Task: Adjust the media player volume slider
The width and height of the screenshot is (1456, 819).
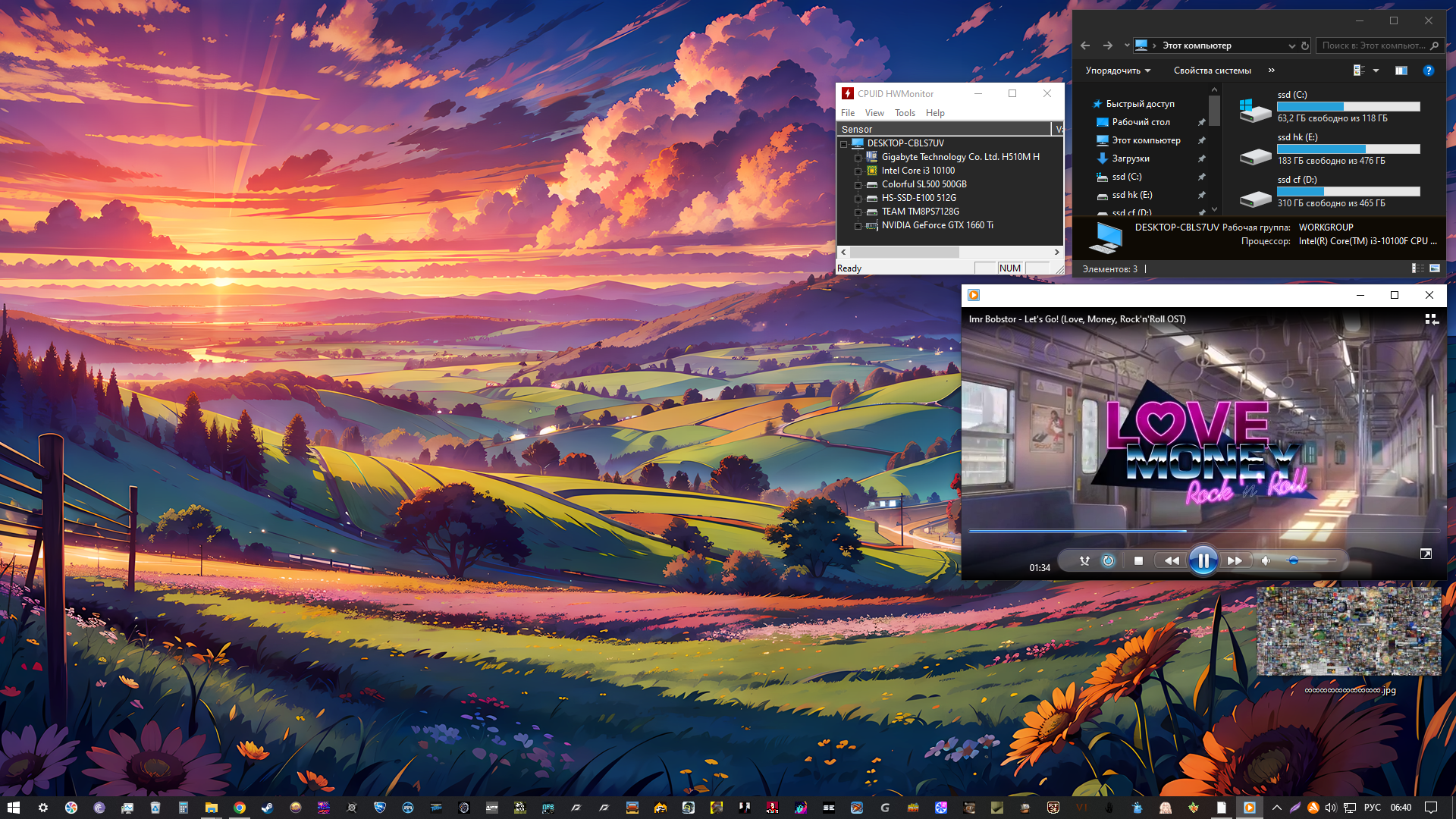Action: click(1312, 560)
